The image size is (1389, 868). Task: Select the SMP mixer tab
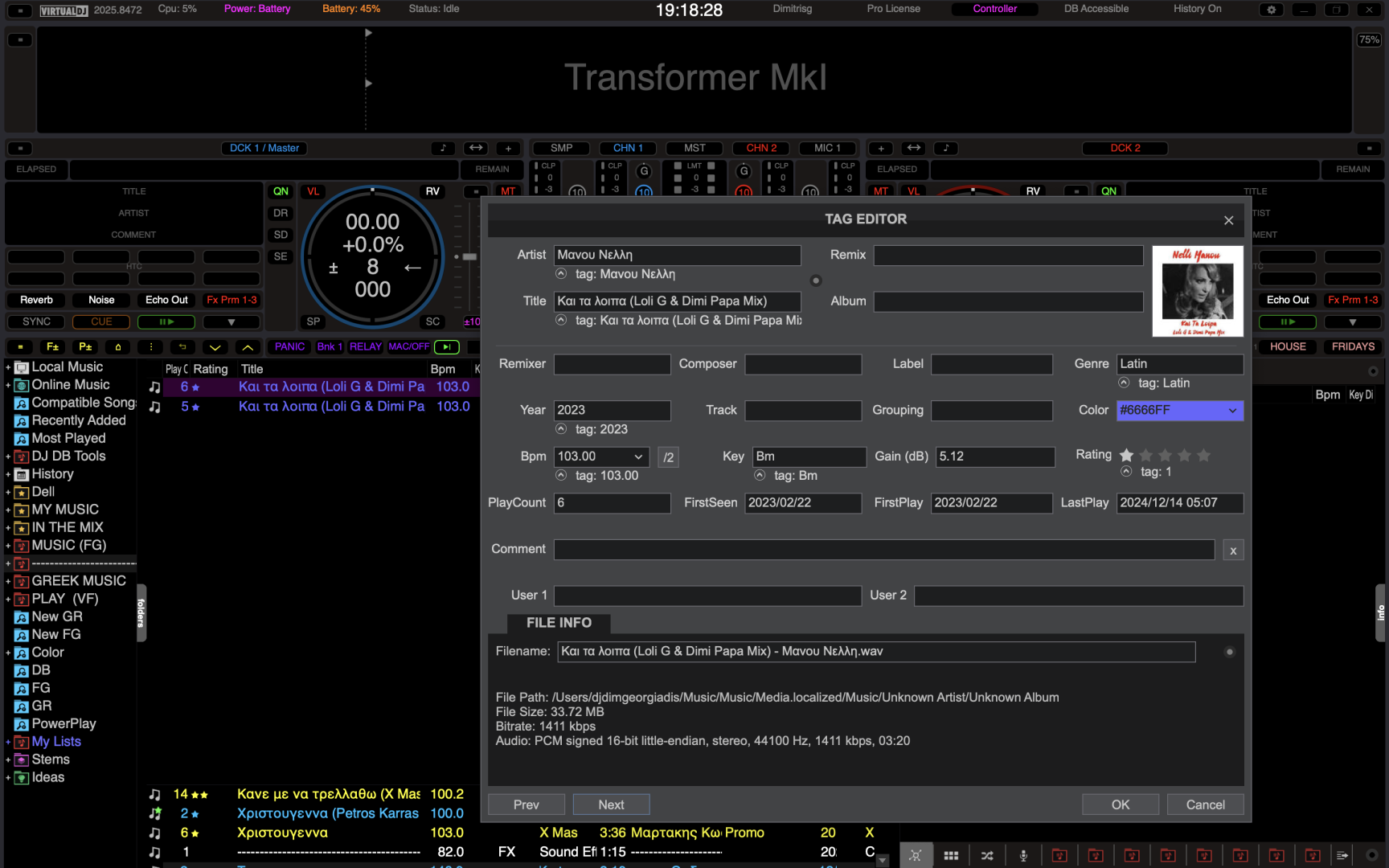click(x=561, y=148)
